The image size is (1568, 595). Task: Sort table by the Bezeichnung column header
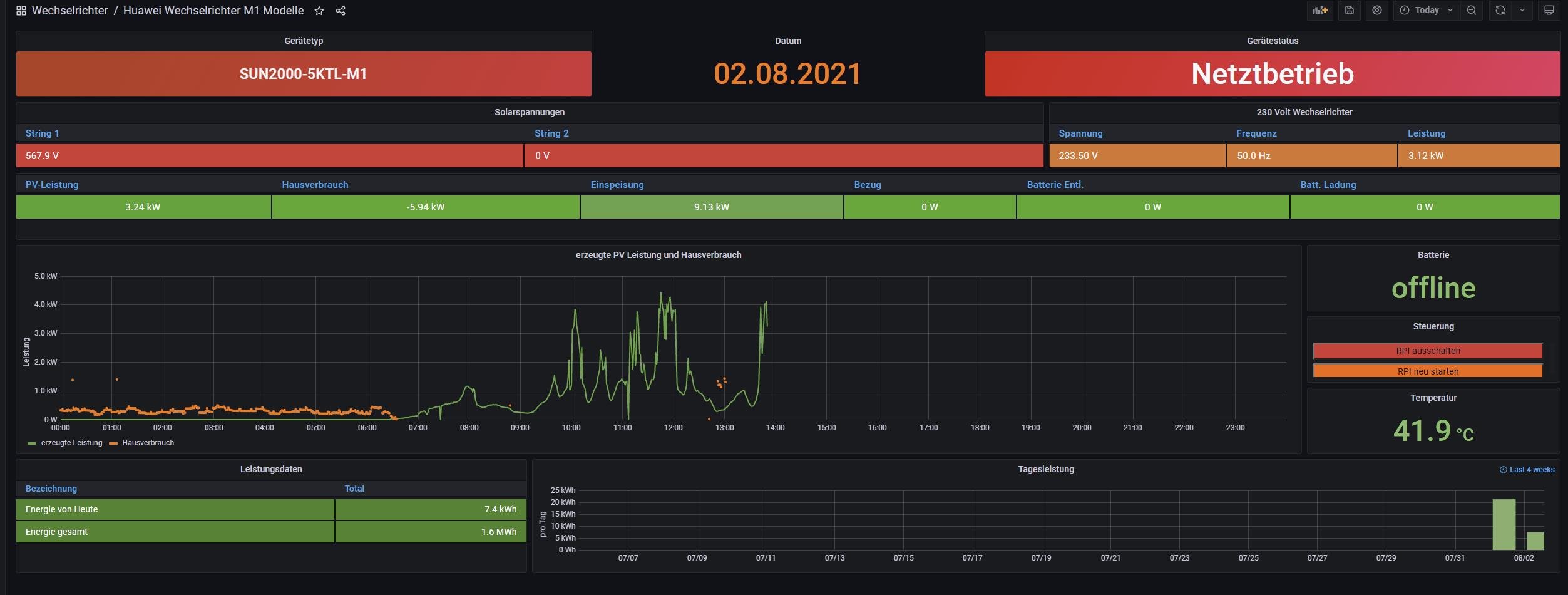[51, 489]
